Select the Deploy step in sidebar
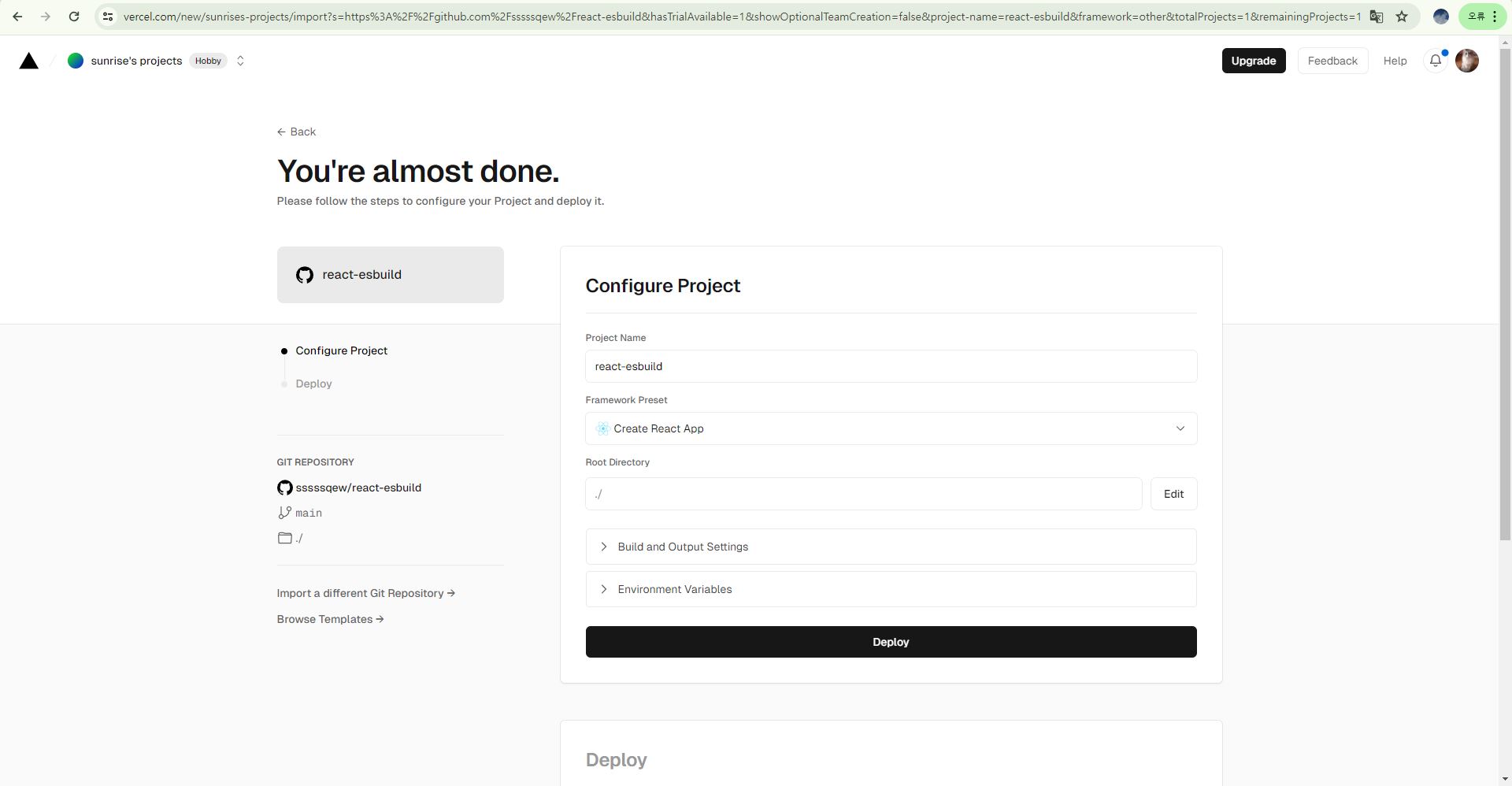 pyautogui.click(x=313, y=384)
